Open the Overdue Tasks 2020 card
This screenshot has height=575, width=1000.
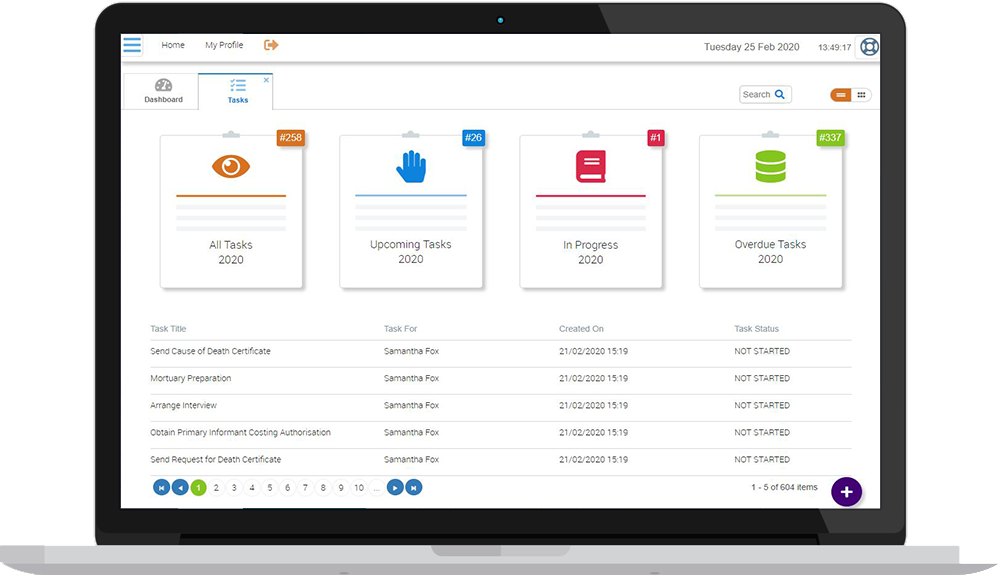(x=770, y=212)
